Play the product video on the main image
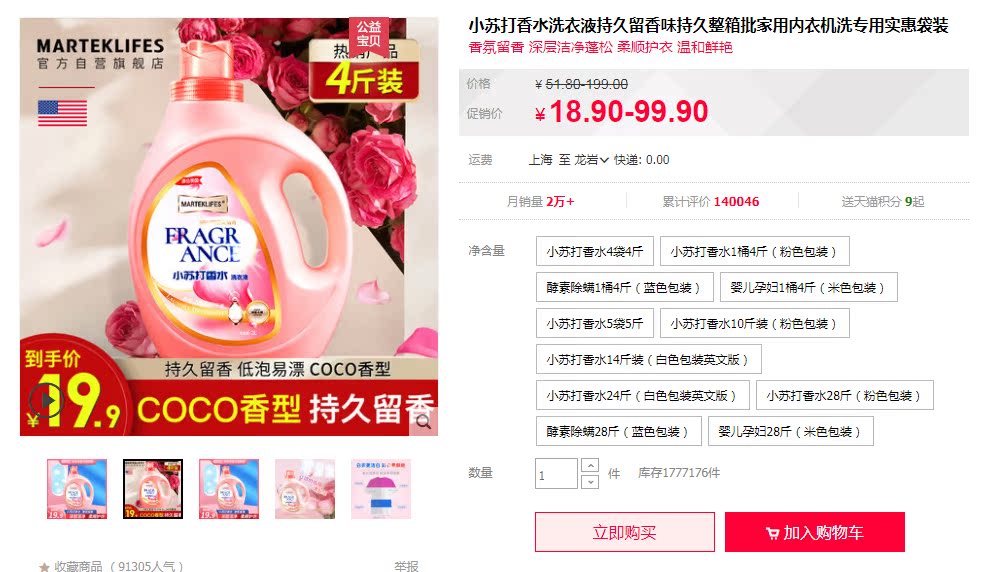 click(45, 400)
